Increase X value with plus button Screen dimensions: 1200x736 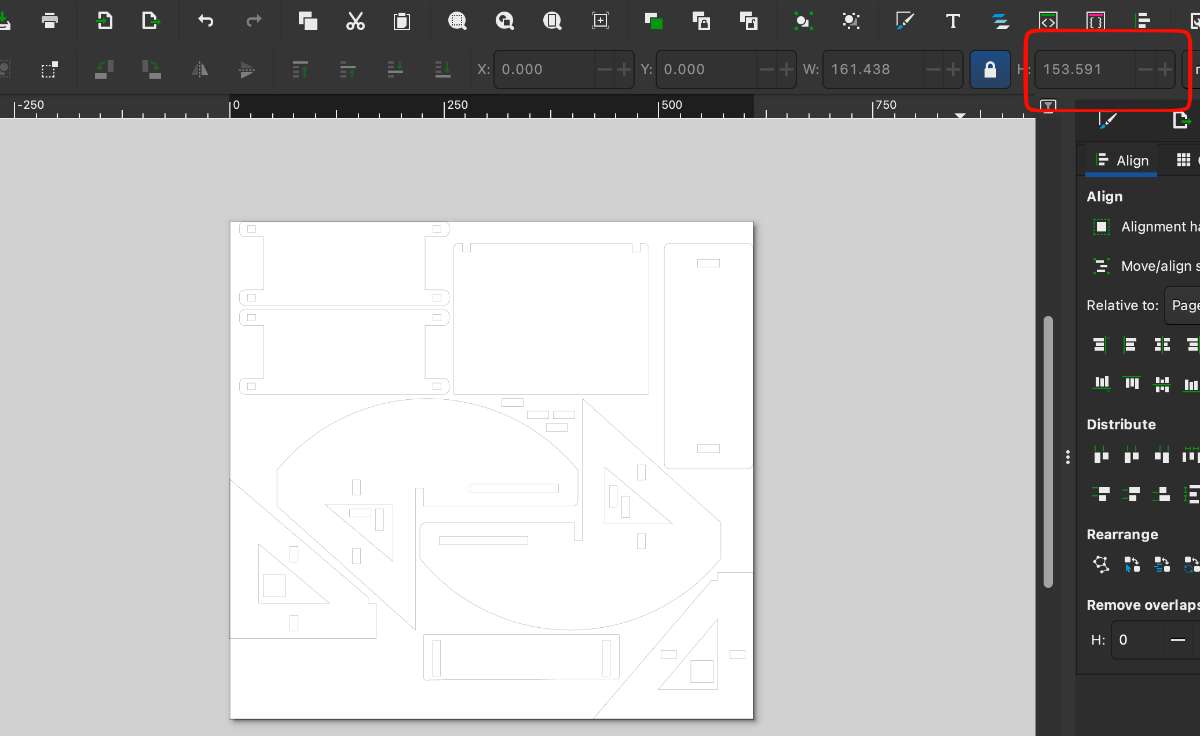pyautogui.click(x=624, y=69)
